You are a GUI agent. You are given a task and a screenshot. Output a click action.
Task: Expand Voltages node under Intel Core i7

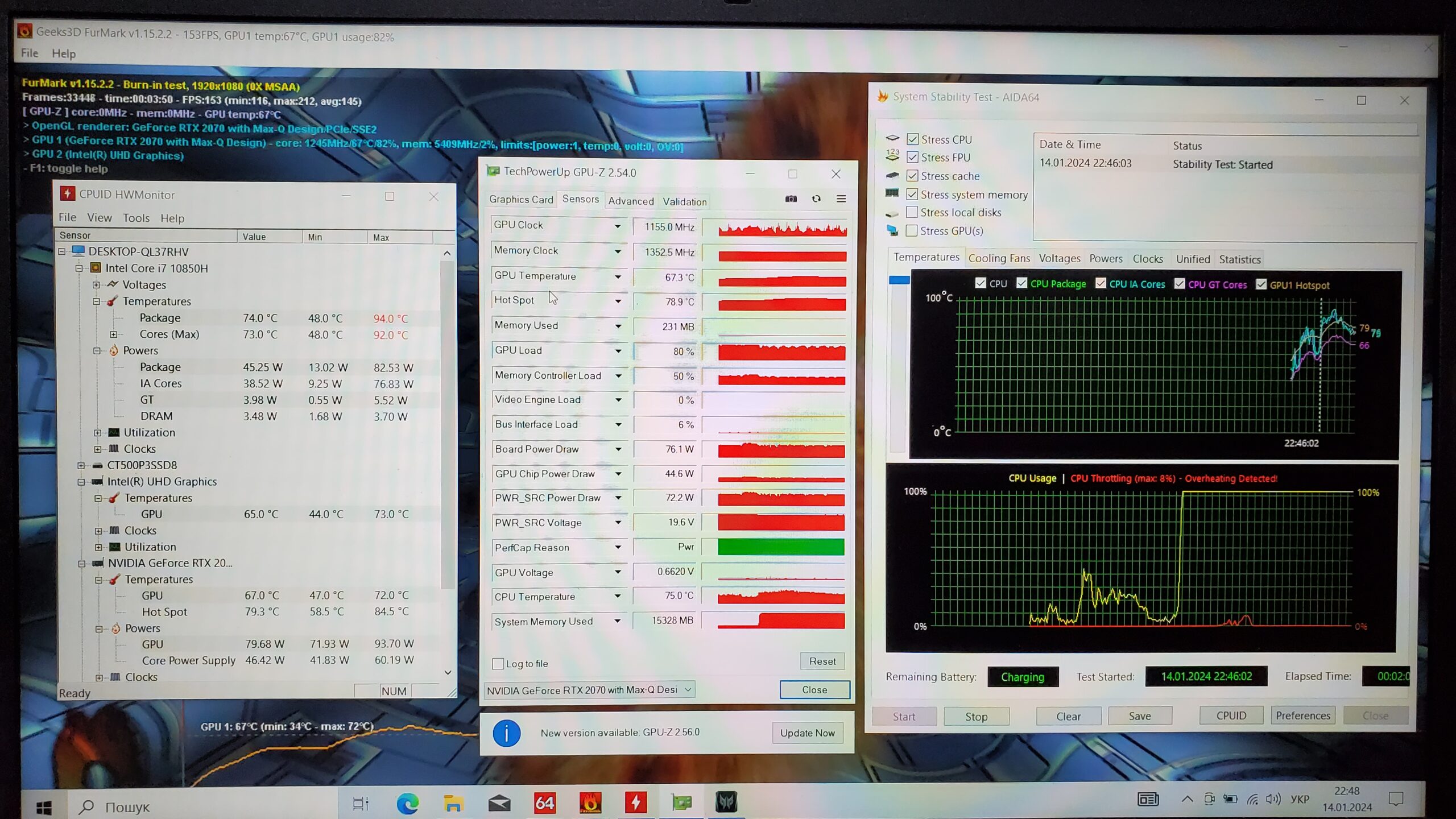point(96,284)
